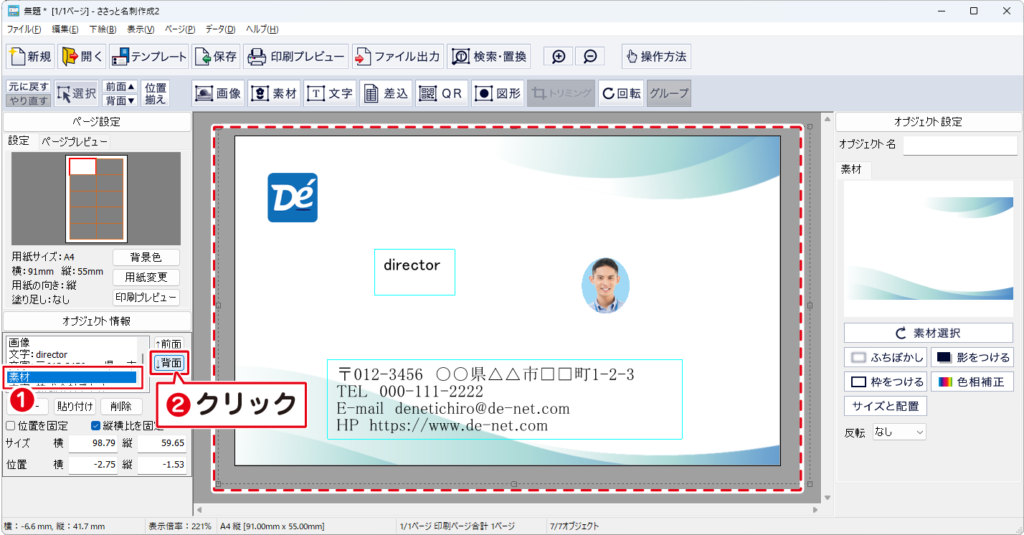Toggle 縦横比を固定 checkbox
The image size is (1024, 535).
127,426
